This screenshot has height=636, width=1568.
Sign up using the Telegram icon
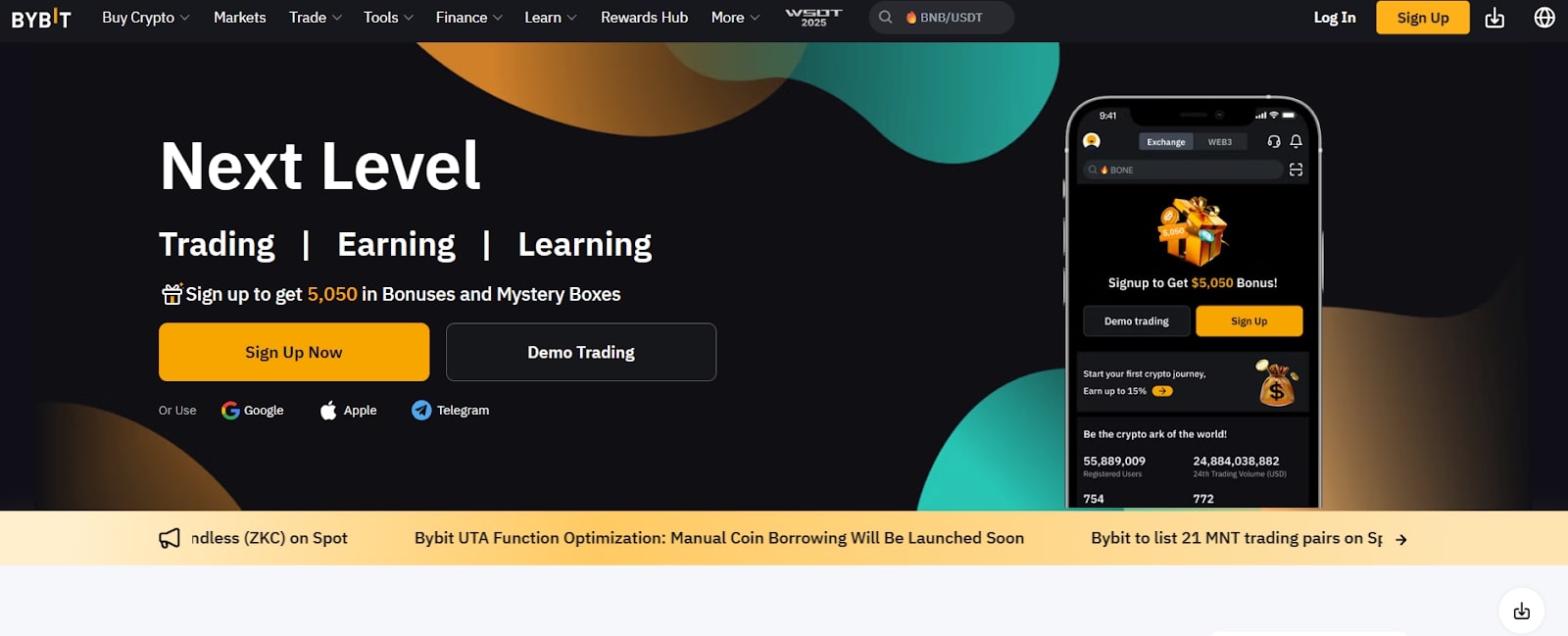click(421, 411)
